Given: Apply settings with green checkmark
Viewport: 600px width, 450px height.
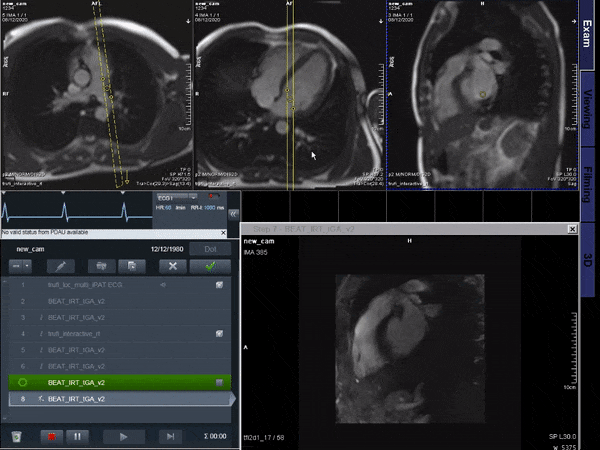Looking at the screenshot, I should (x=211, y=266).
